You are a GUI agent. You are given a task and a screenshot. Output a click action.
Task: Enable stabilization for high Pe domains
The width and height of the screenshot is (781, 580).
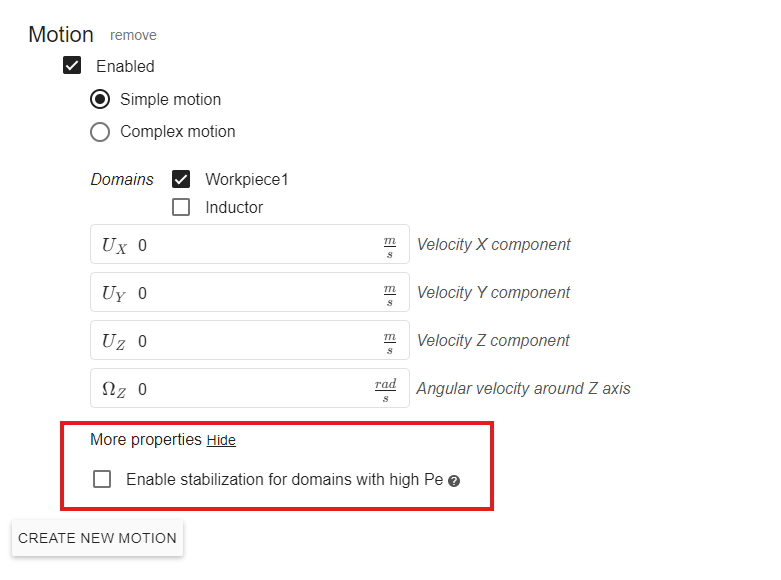pos(102,479)
